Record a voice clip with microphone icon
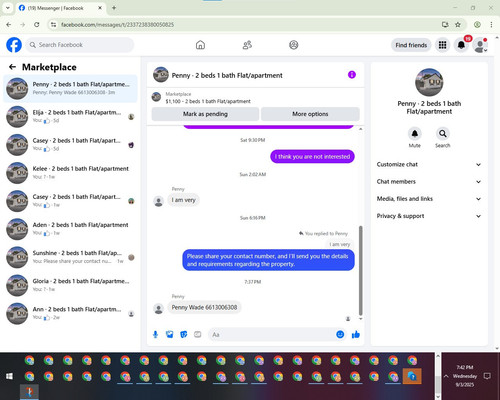Viewport: 500px width, 400px height. [155, 334]
